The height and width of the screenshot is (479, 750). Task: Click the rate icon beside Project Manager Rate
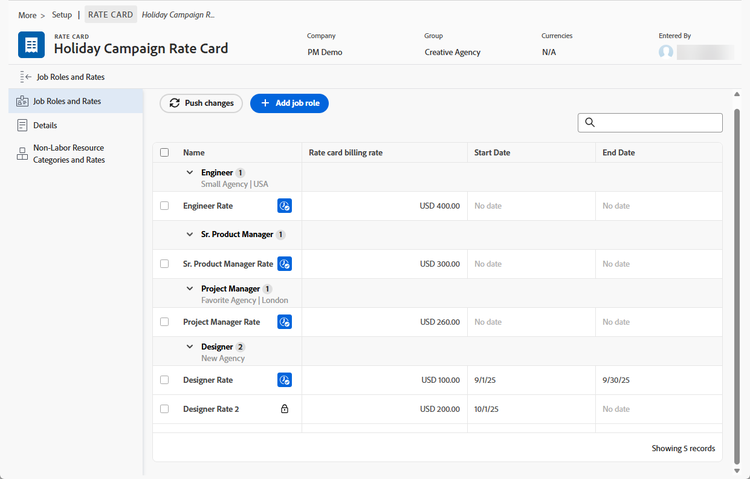point(284,322)
